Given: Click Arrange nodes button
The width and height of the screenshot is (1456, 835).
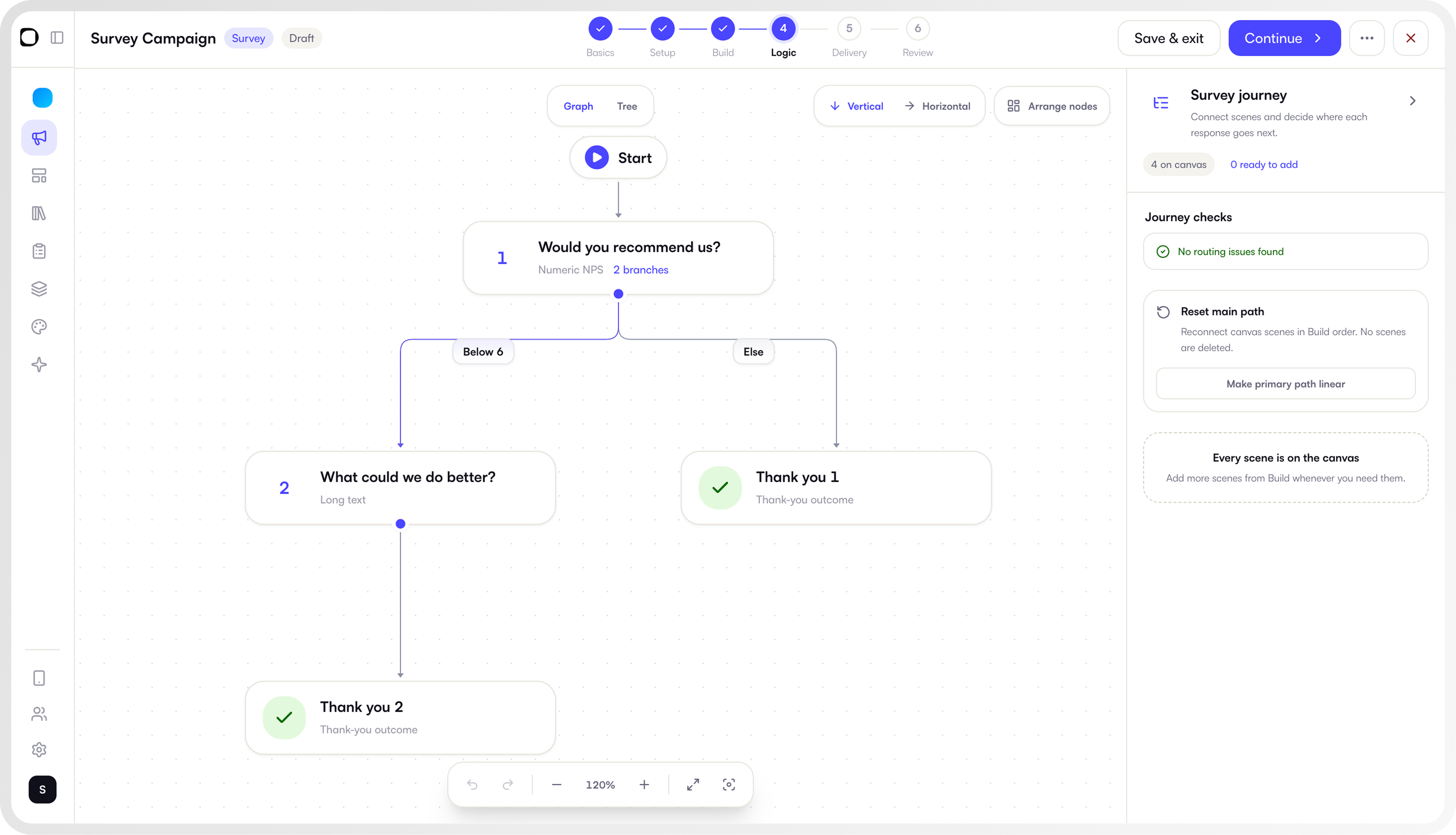Looking at the screenshot, I should 1053,106.
